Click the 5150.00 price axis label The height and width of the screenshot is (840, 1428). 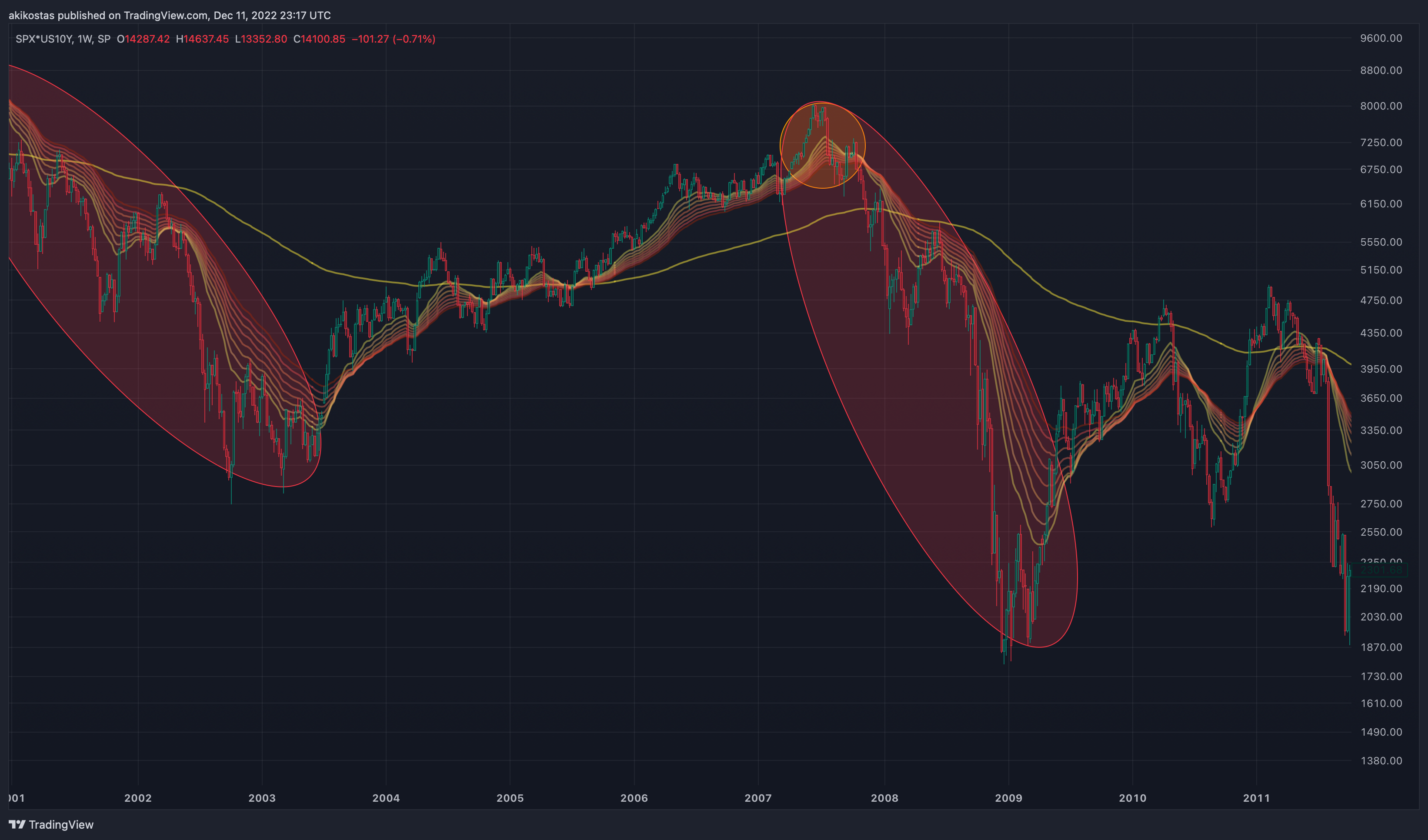click(1381, 270)
